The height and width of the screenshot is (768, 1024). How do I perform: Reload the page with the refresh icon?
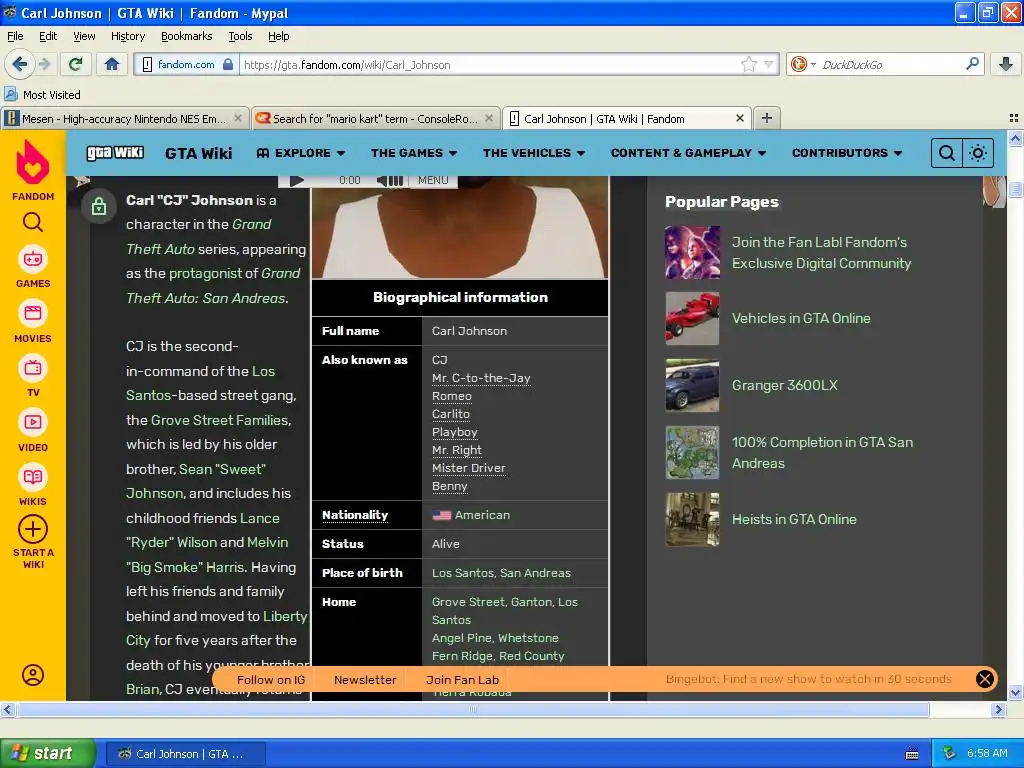click(x=76, y=64)
